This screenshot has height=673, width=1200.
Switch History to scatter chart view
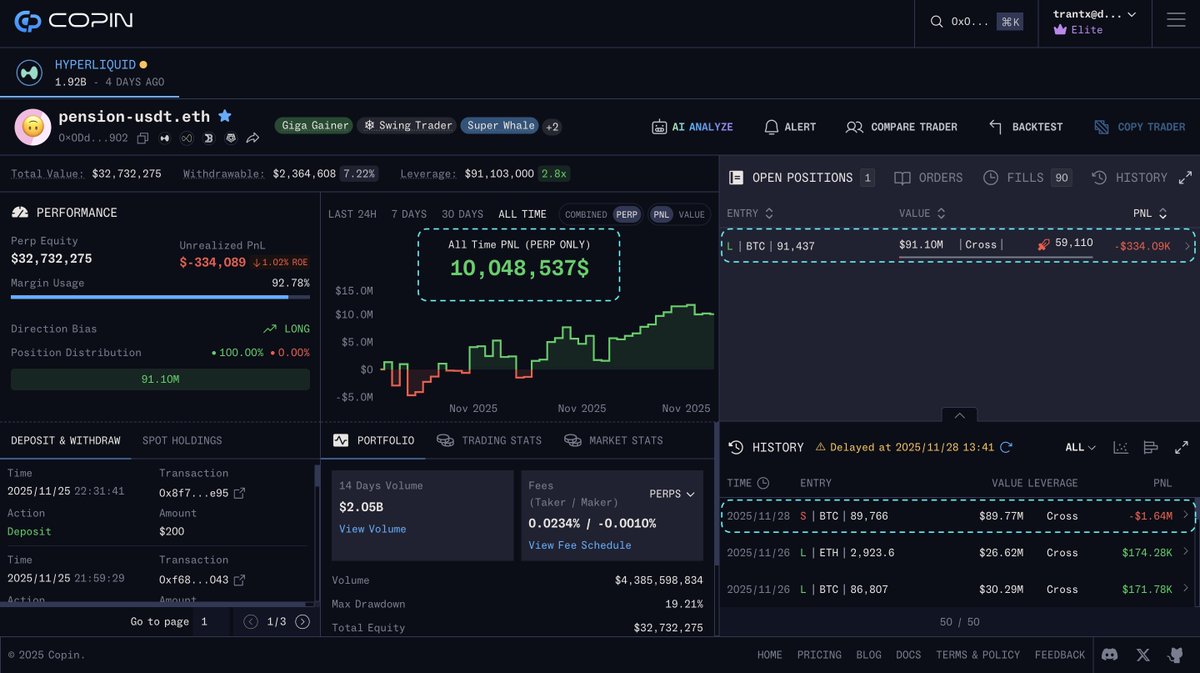click(1120, 447)
